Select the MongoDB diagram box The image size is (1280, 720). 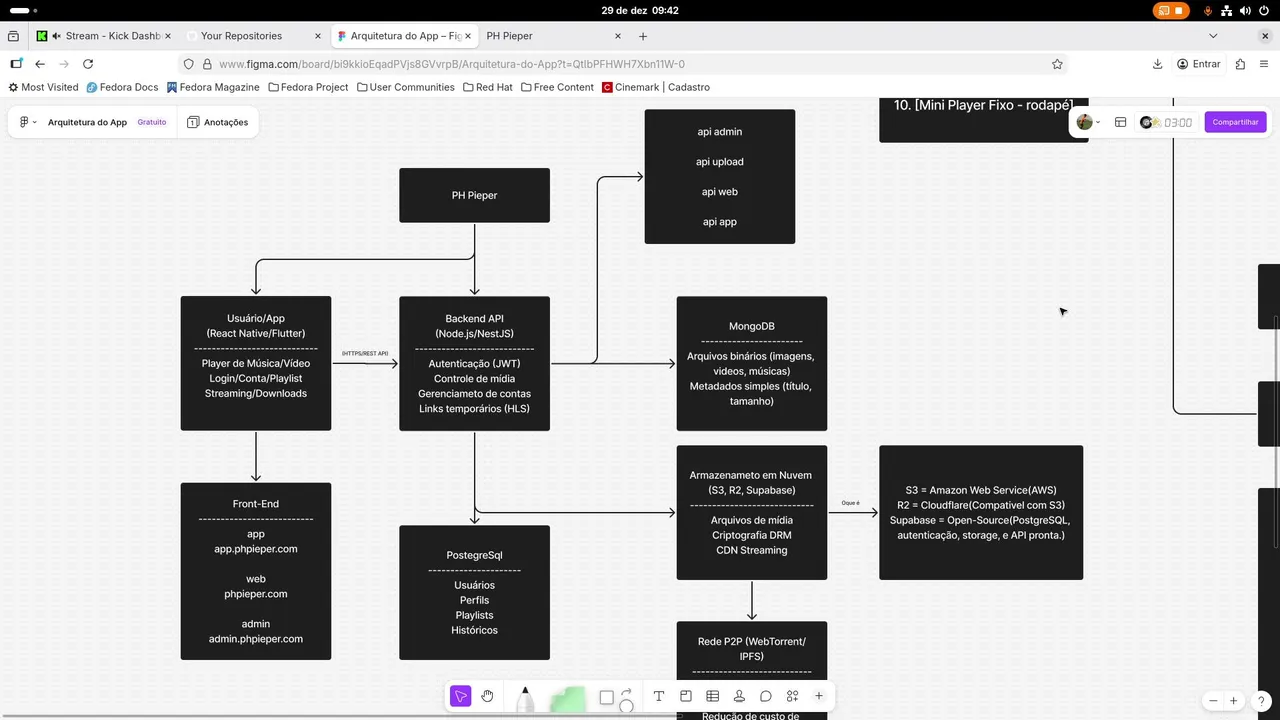point(752,363)
